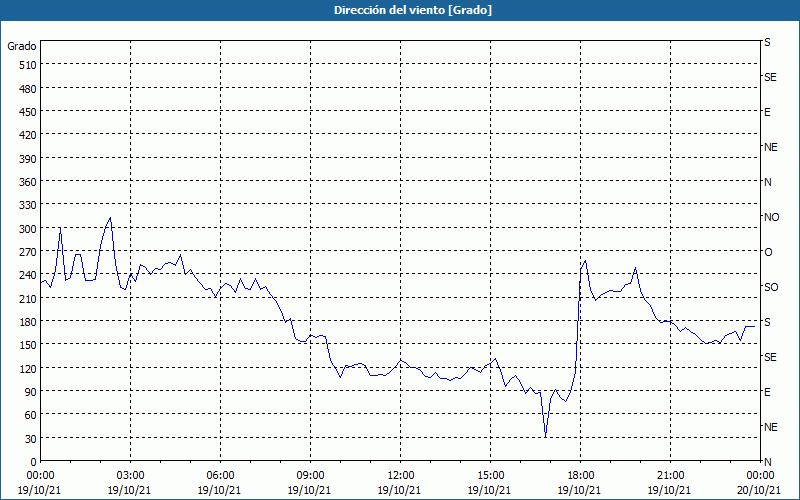Select the 'Grado' axis unit label

[x=22, y=46]
